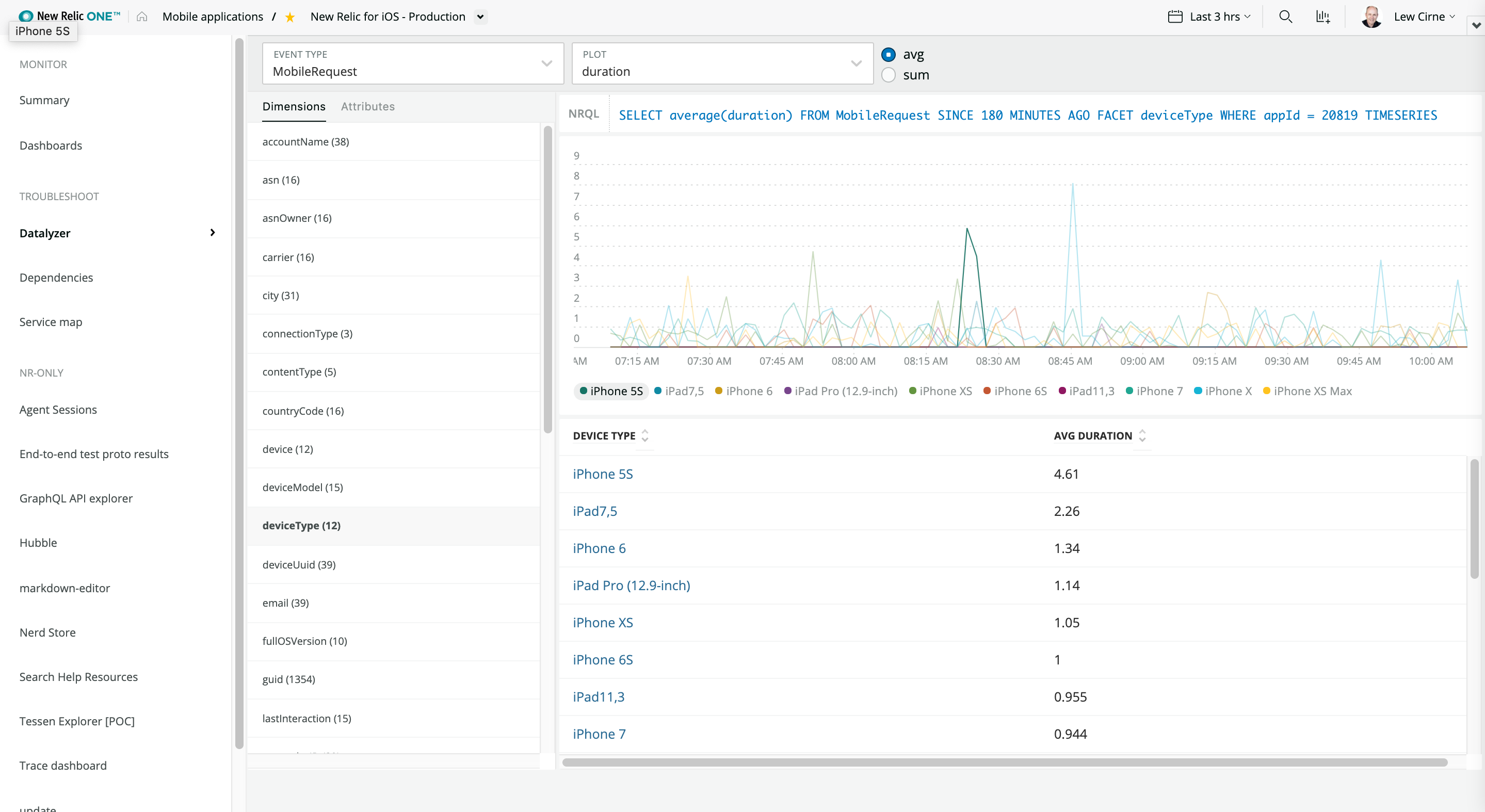
Task: Click the calendar time picker icon
Action: tap(1175, 17)
